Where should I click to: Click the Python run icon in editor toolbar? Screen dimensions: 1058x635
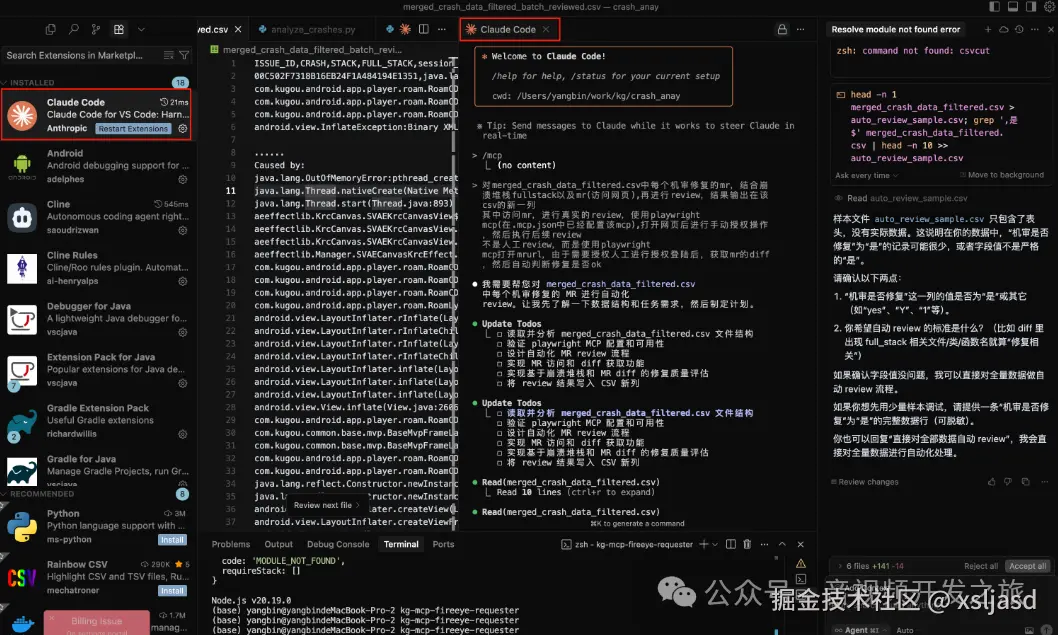coord(390,29)
